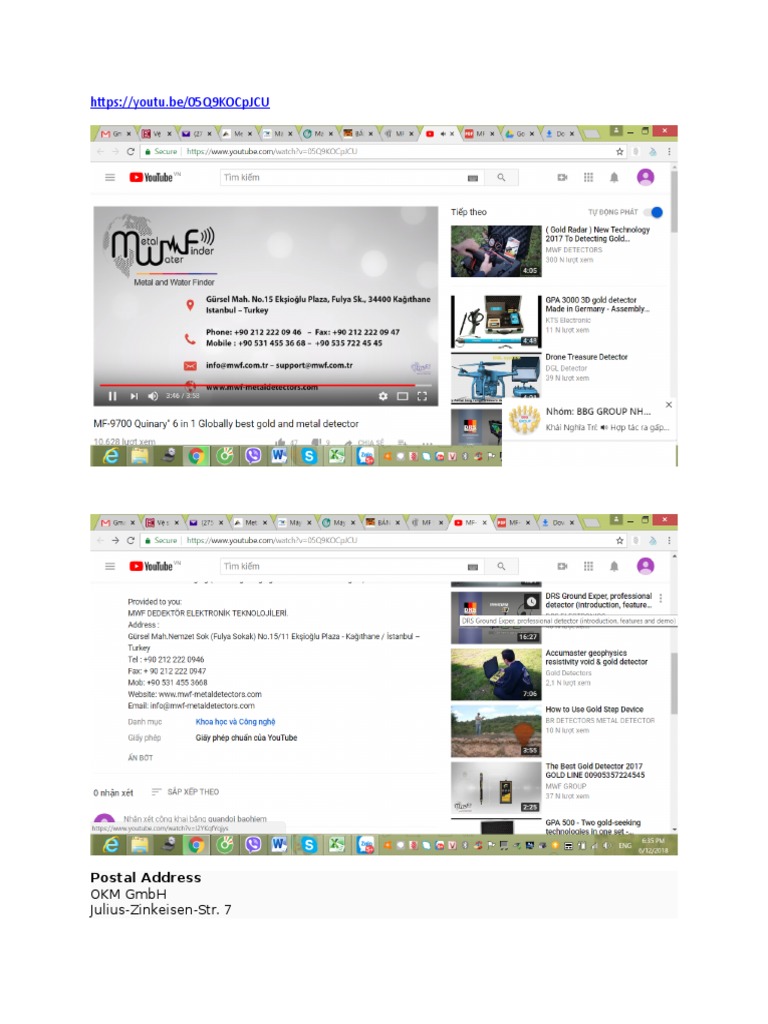Image resolution: width=768 pixels, height=1024 pixels.
Task: Open the purple account avatar in lower window
Action: pos(645,566)
